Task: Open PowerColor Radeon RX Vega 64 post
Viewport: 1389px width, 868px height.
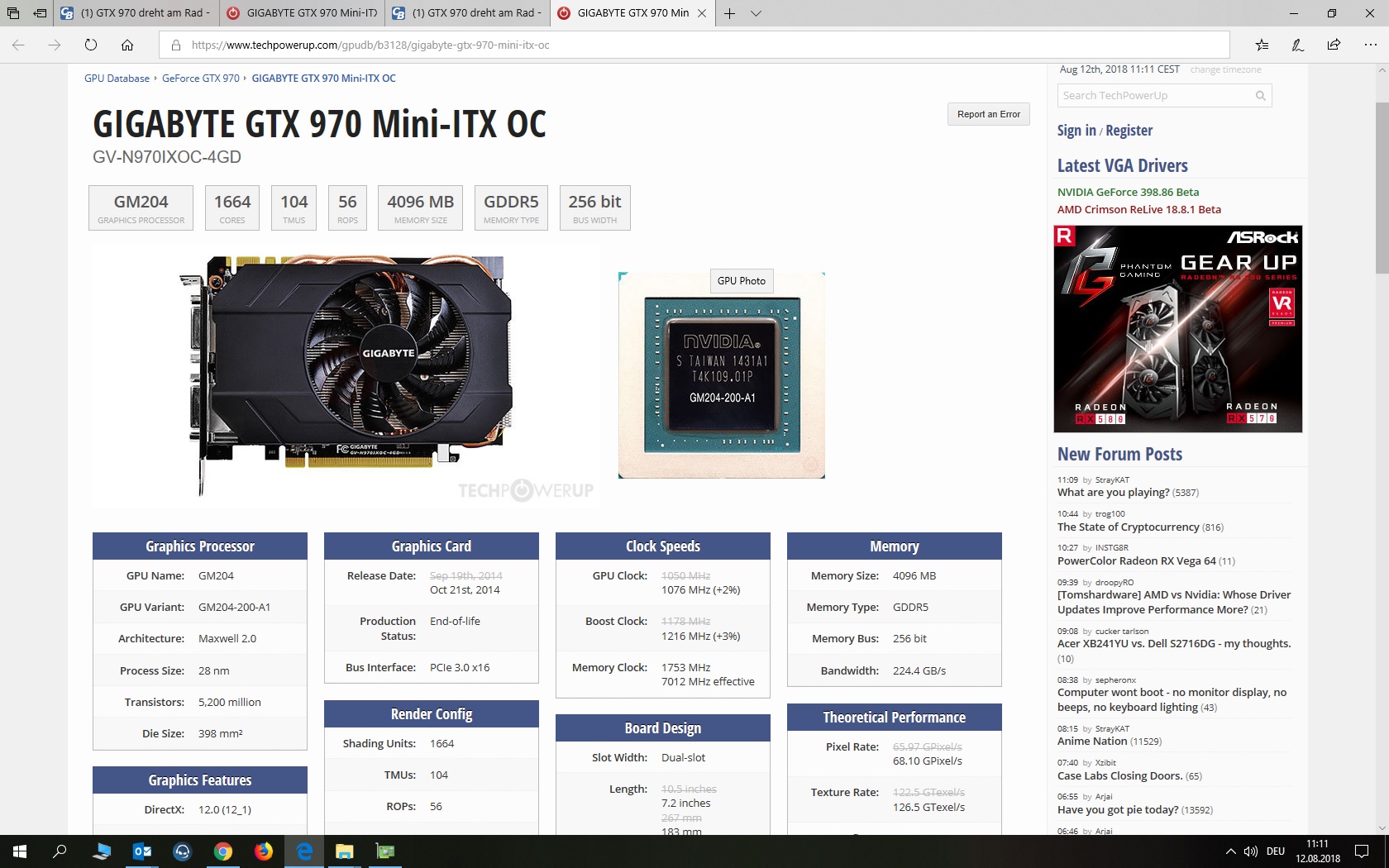Action: coord(1136,561)
